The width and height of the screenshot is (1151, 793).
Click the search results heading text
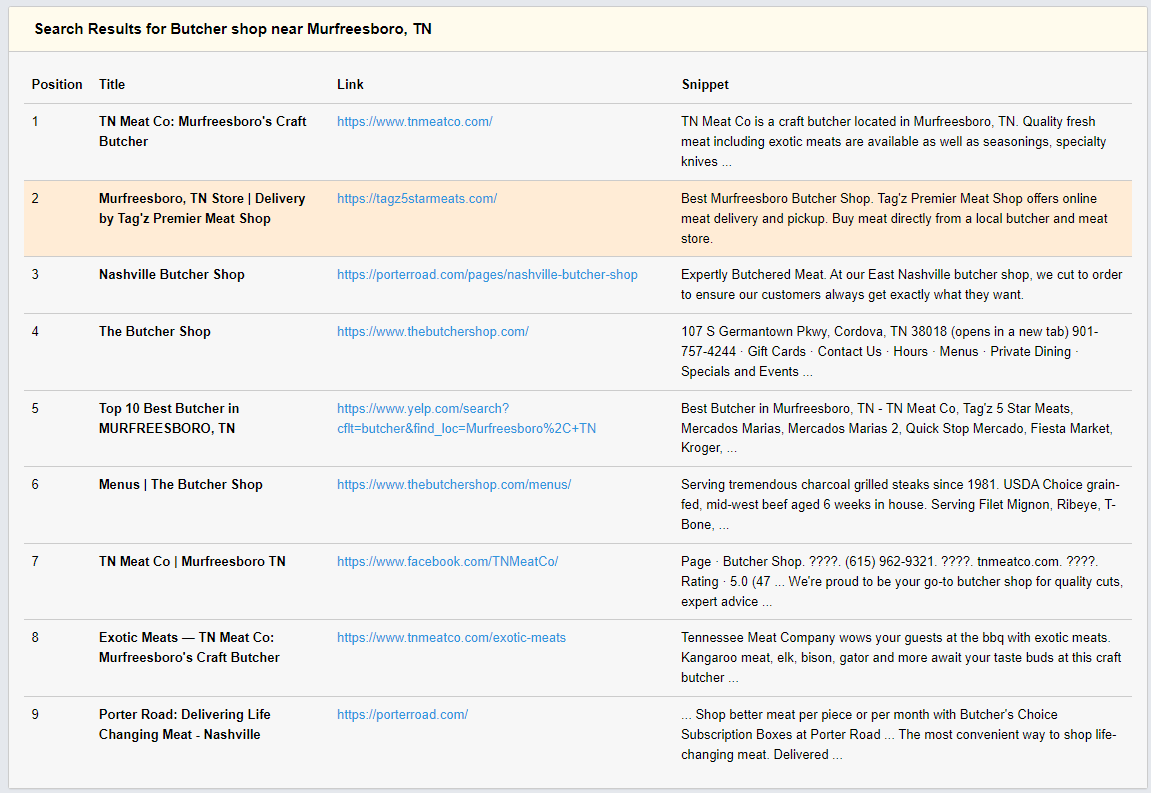[x=233, y=29]
